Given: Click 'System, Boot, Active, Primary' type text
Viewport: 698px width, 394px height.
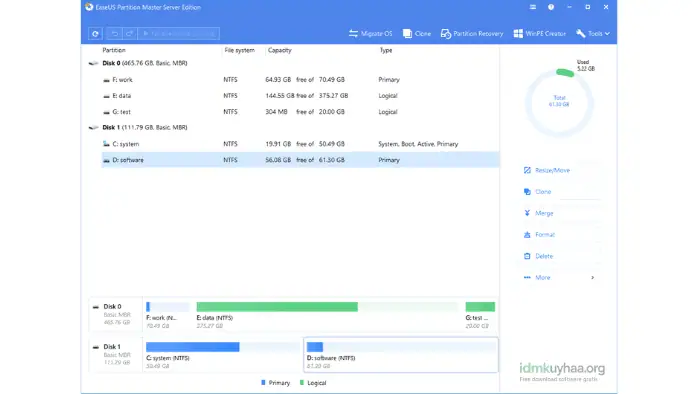Looking at the screenshot, I should pos(418,144).
